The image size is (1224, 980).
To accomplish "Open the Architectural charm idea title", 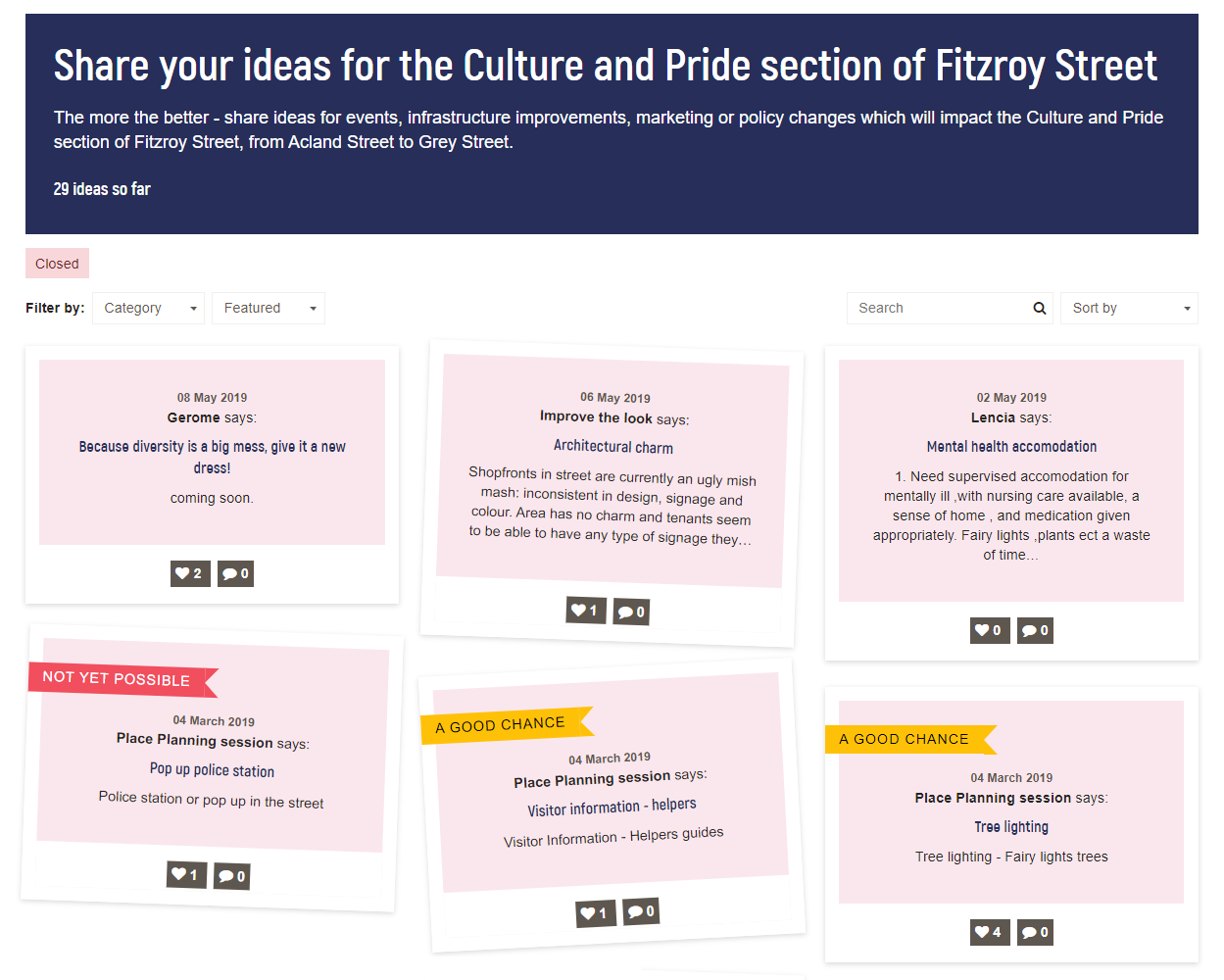I will 613,447.
